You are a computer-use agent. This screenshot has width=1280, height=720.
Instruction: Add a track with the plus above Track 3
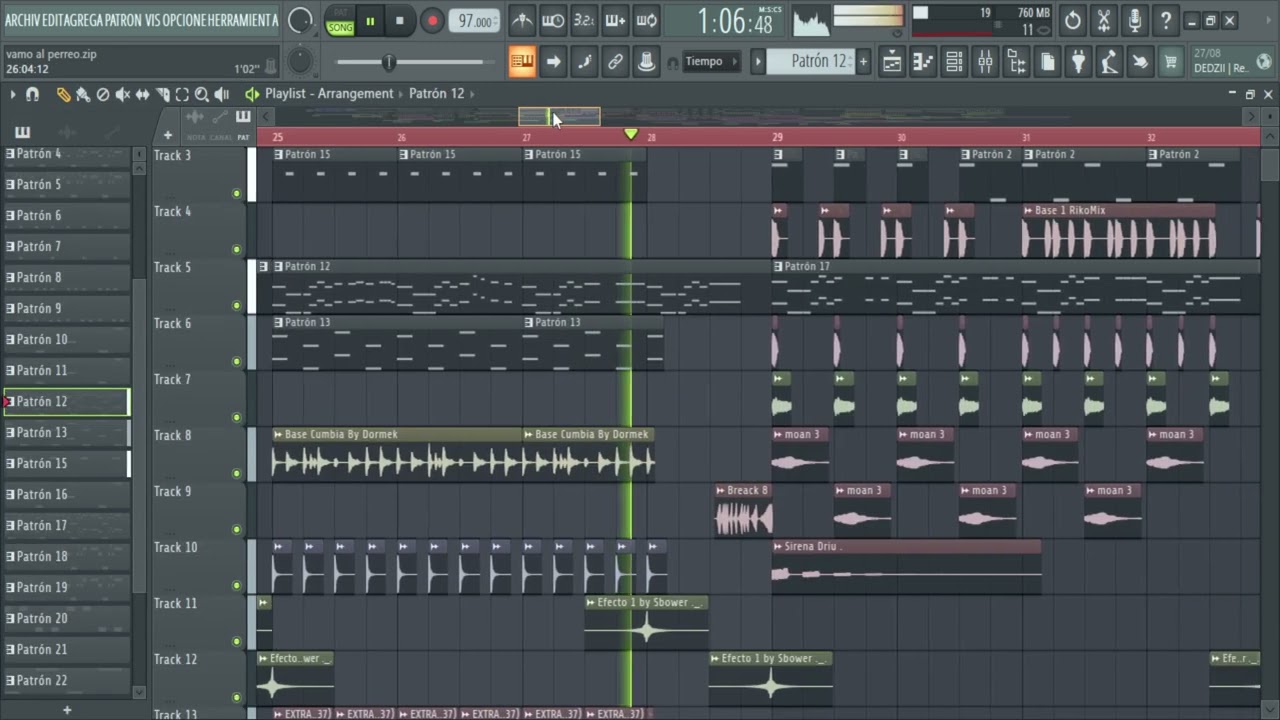(x=168, y=135)
